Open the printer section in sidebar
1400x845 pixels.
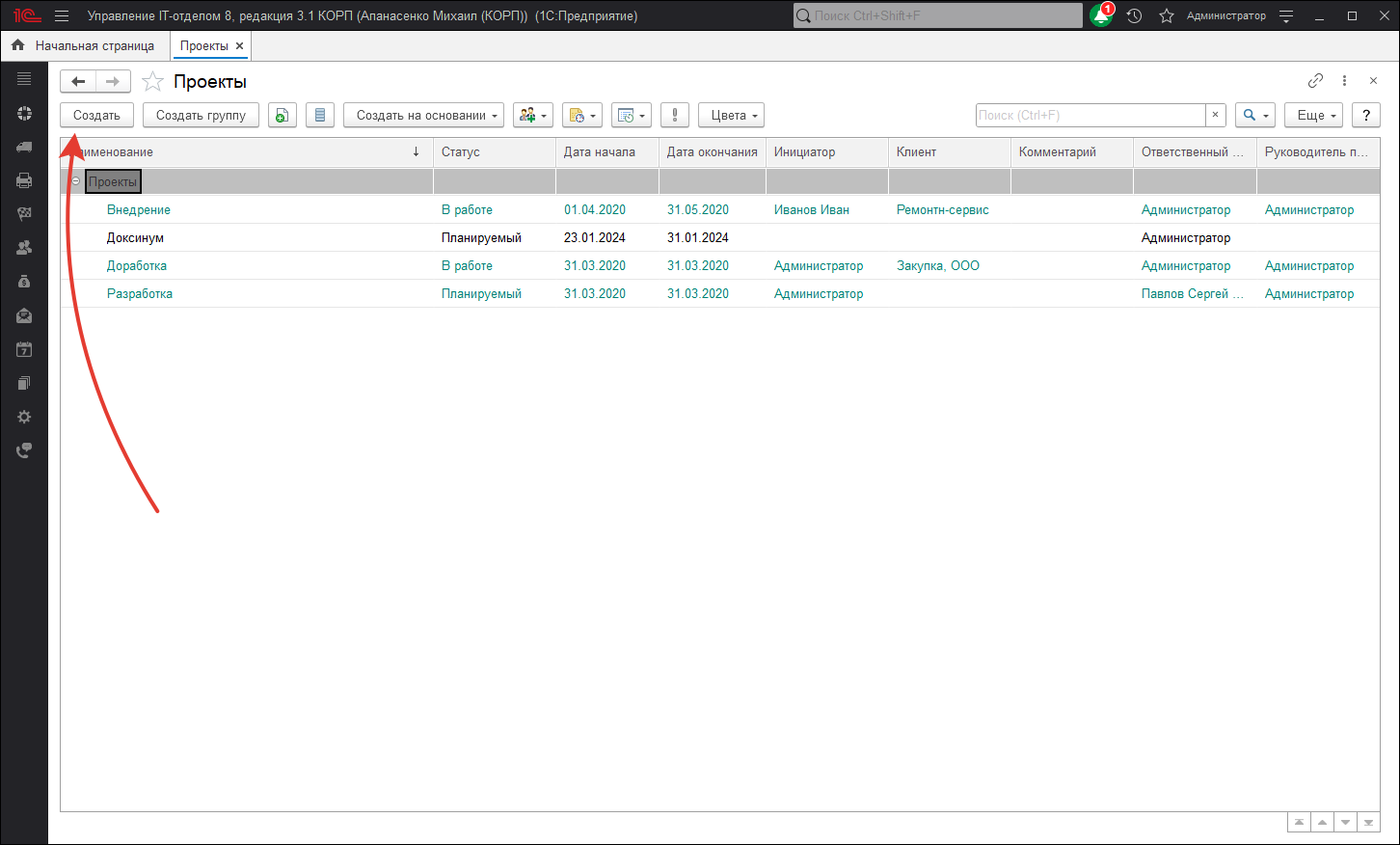[24, 180]
